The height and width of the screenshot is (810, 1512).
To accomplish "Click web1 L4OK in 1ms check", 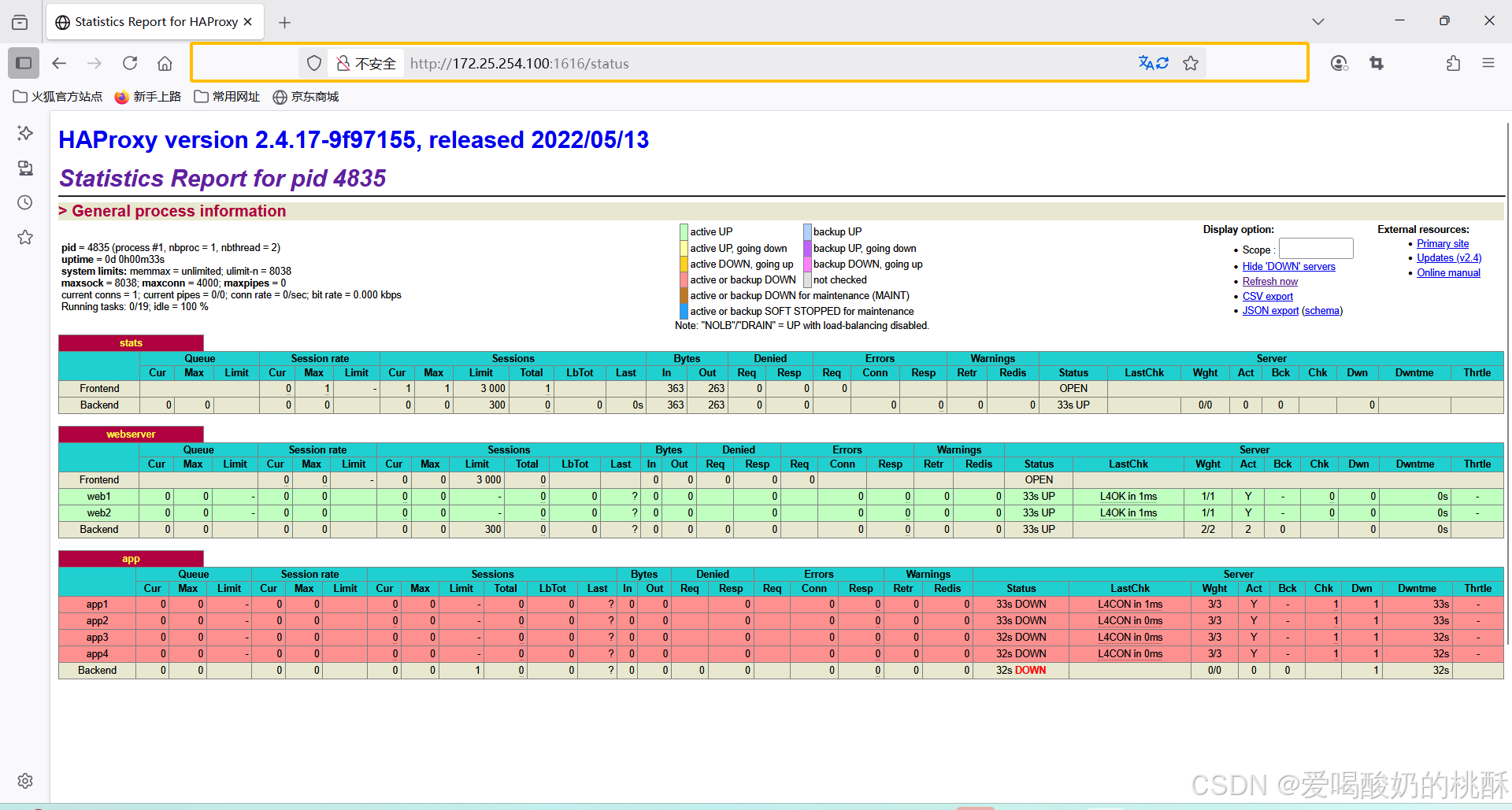I will click(1128, 497).
